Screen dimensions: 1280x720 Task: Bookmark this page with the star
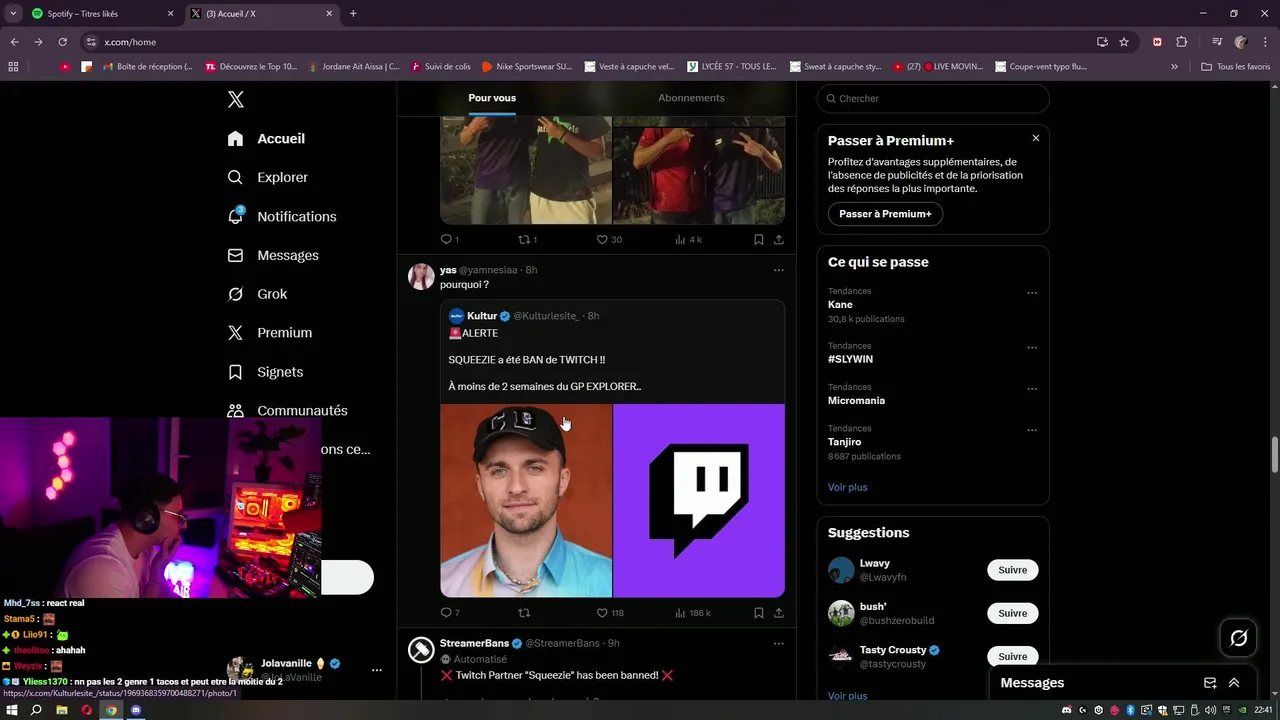click(x=1124, y=42)
